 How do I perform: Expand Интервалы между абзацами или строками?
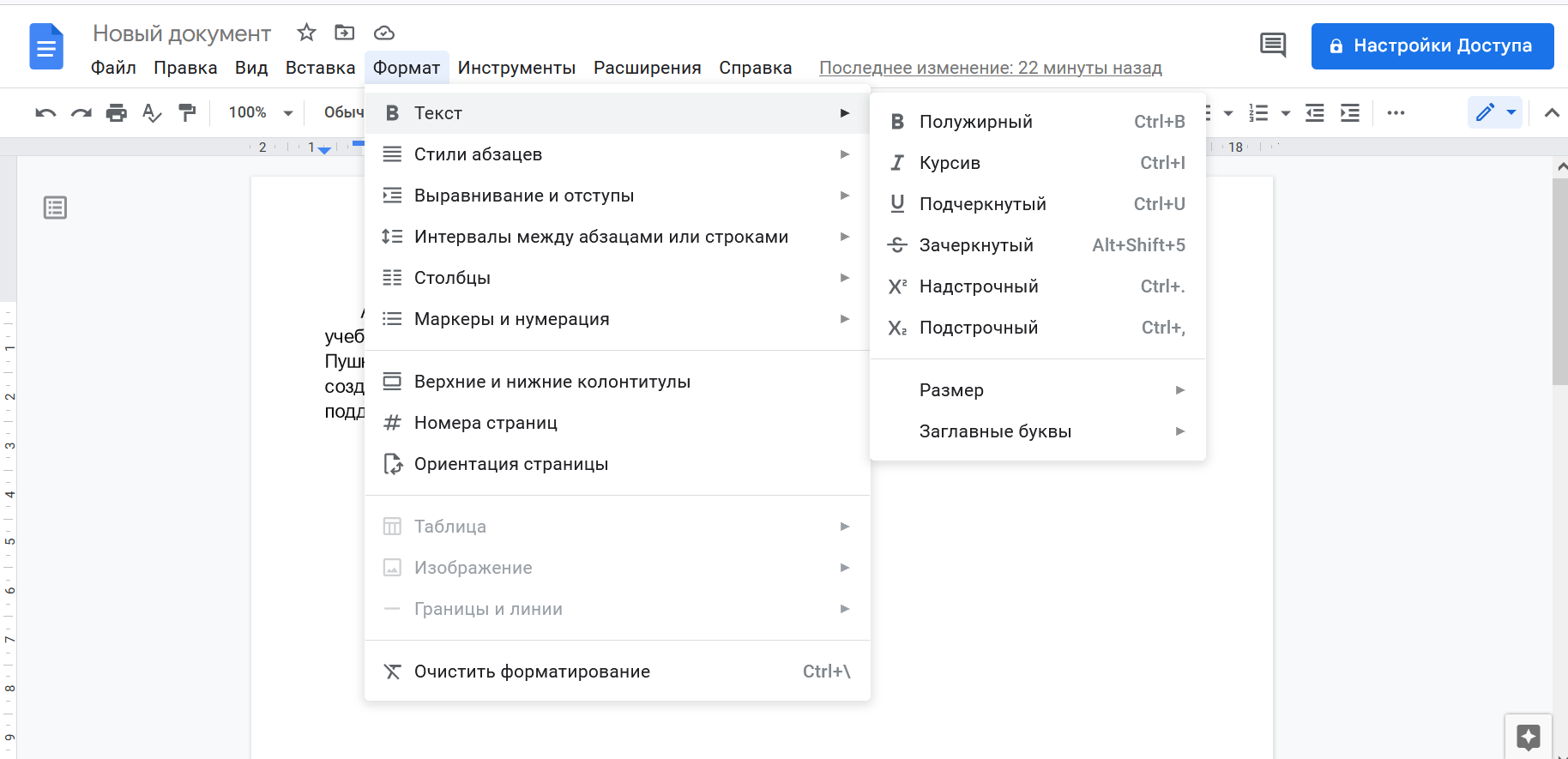(618, 237)
